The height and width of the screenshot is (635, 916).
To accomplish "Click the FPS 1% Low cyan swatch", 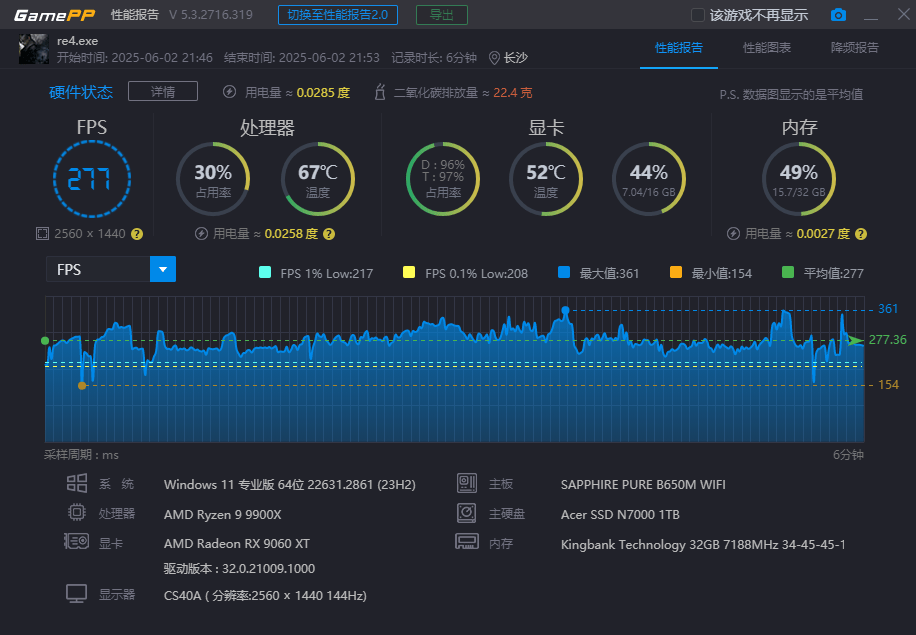I will [x=265, y=272].
